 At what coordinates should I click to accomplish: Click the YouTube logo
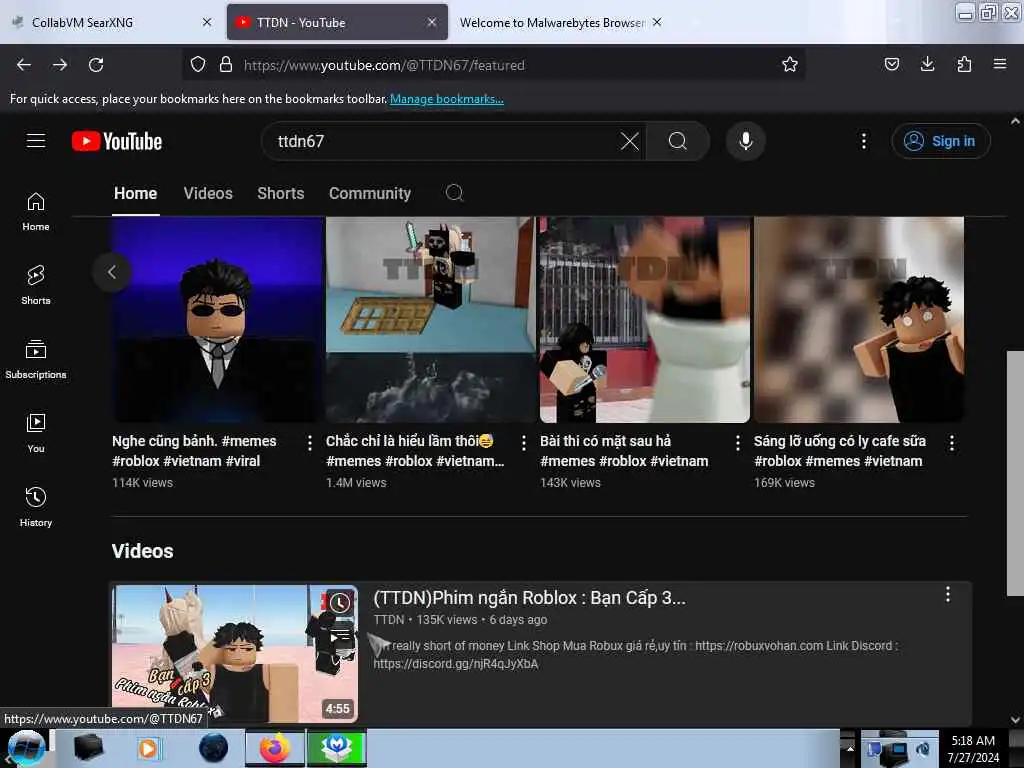point(117,141)
